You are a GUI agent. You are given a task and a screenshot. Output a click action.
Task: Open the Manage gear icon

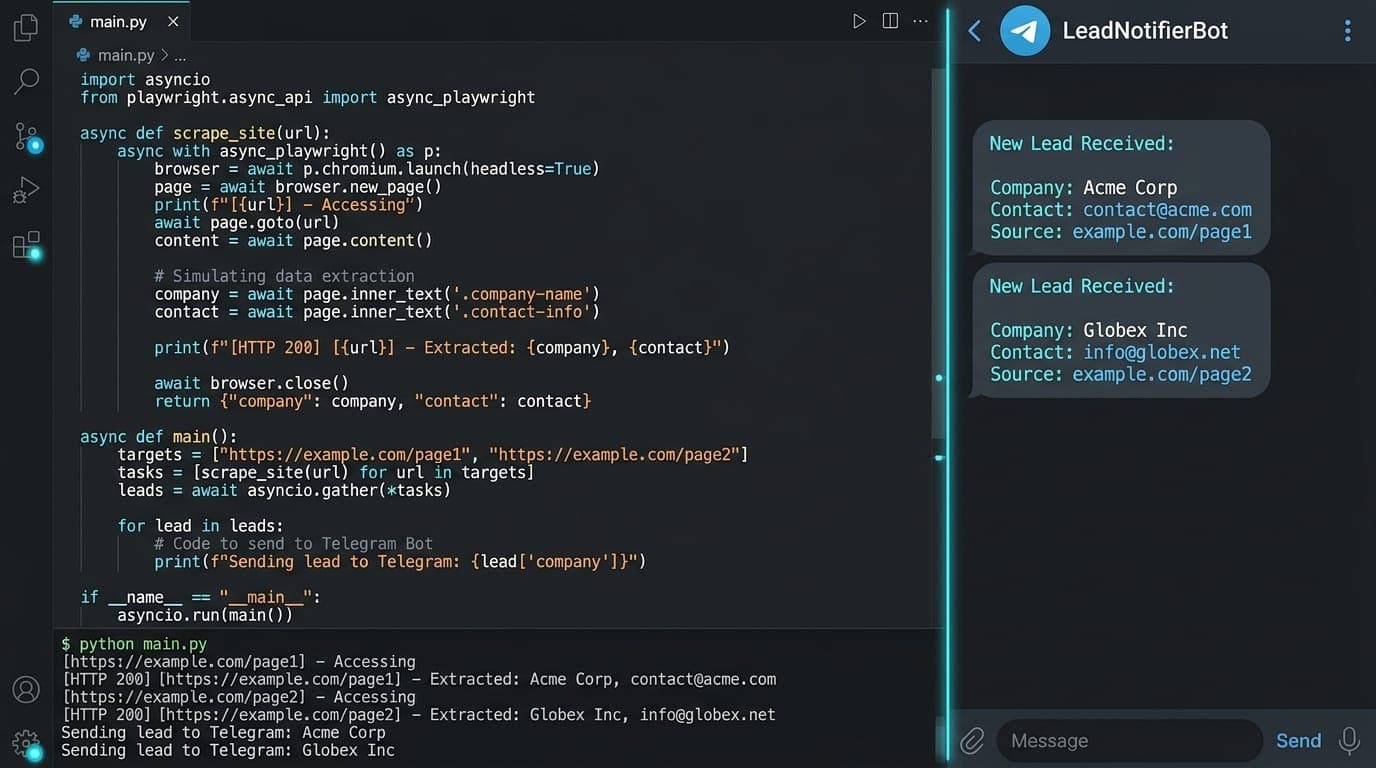tap(26, 743)
